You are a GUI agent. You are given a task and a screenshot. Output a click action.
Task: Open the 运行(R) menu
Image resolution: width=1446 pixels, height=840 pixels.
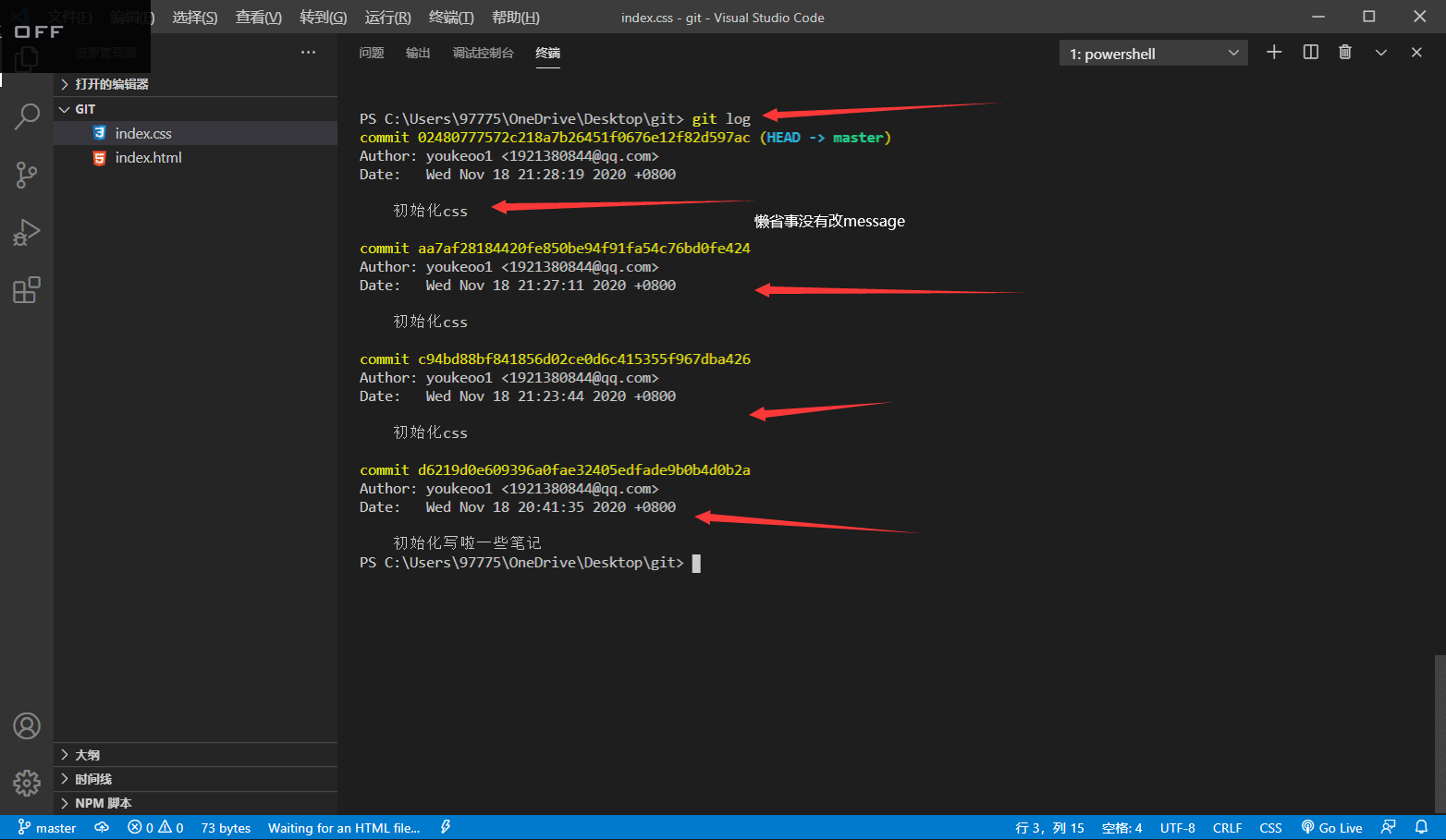(x=388, y=18)
